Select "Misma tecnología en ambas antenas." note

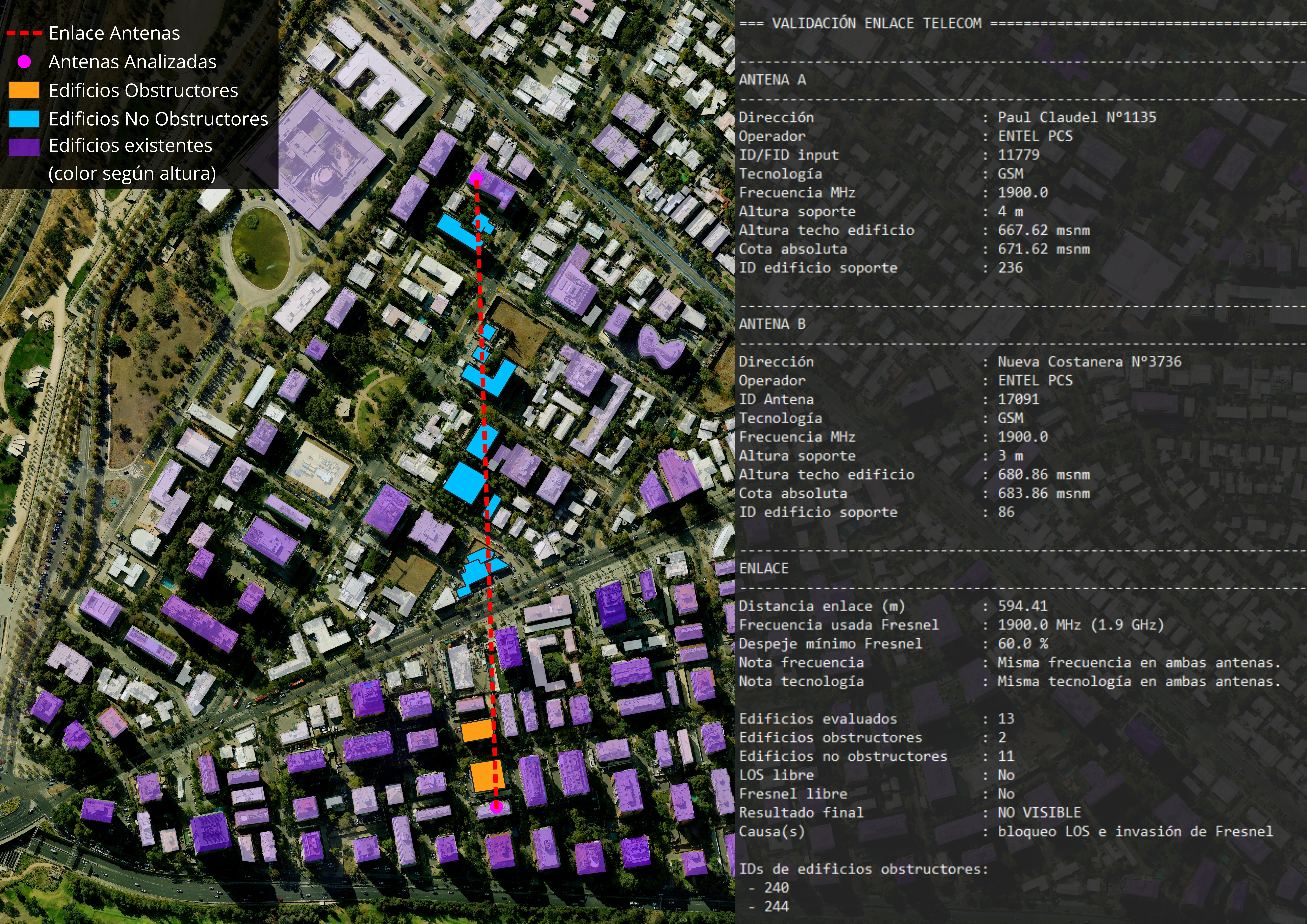(x=1139, y=681)
